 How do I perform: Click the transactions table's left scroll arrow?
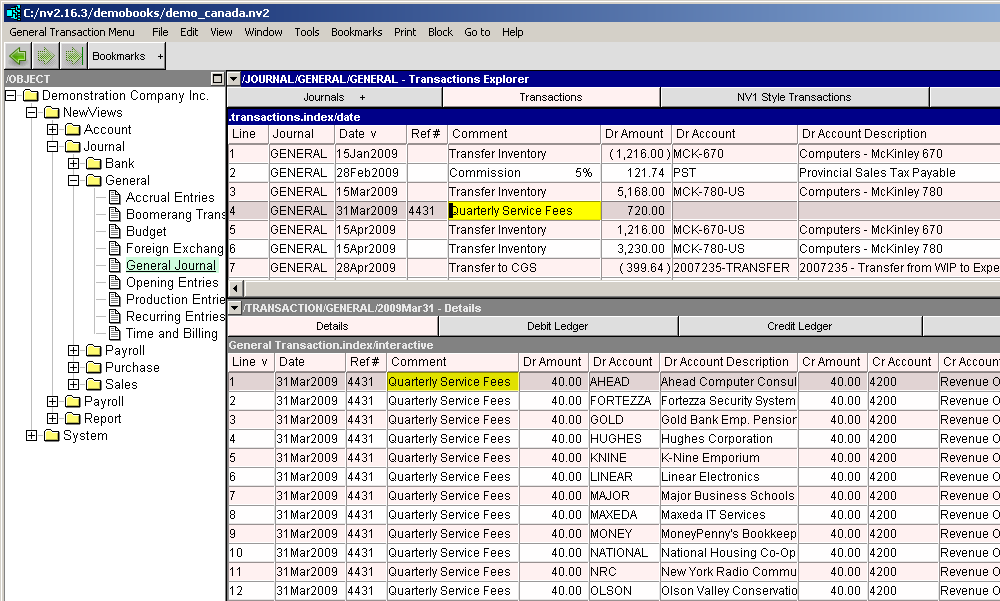pos(234,288)
